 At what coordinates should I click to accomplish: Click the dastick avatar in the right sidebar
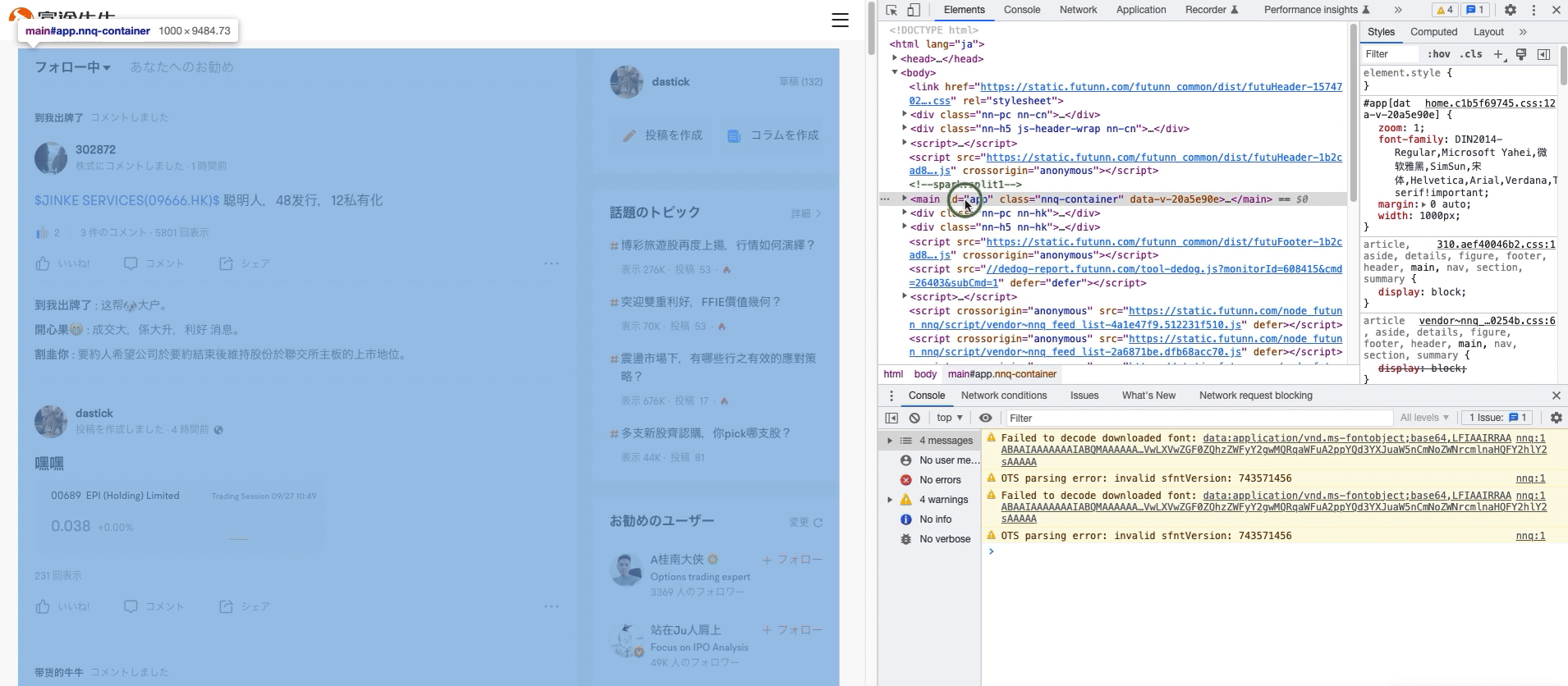pyautogui.click(x=626, y=82)
